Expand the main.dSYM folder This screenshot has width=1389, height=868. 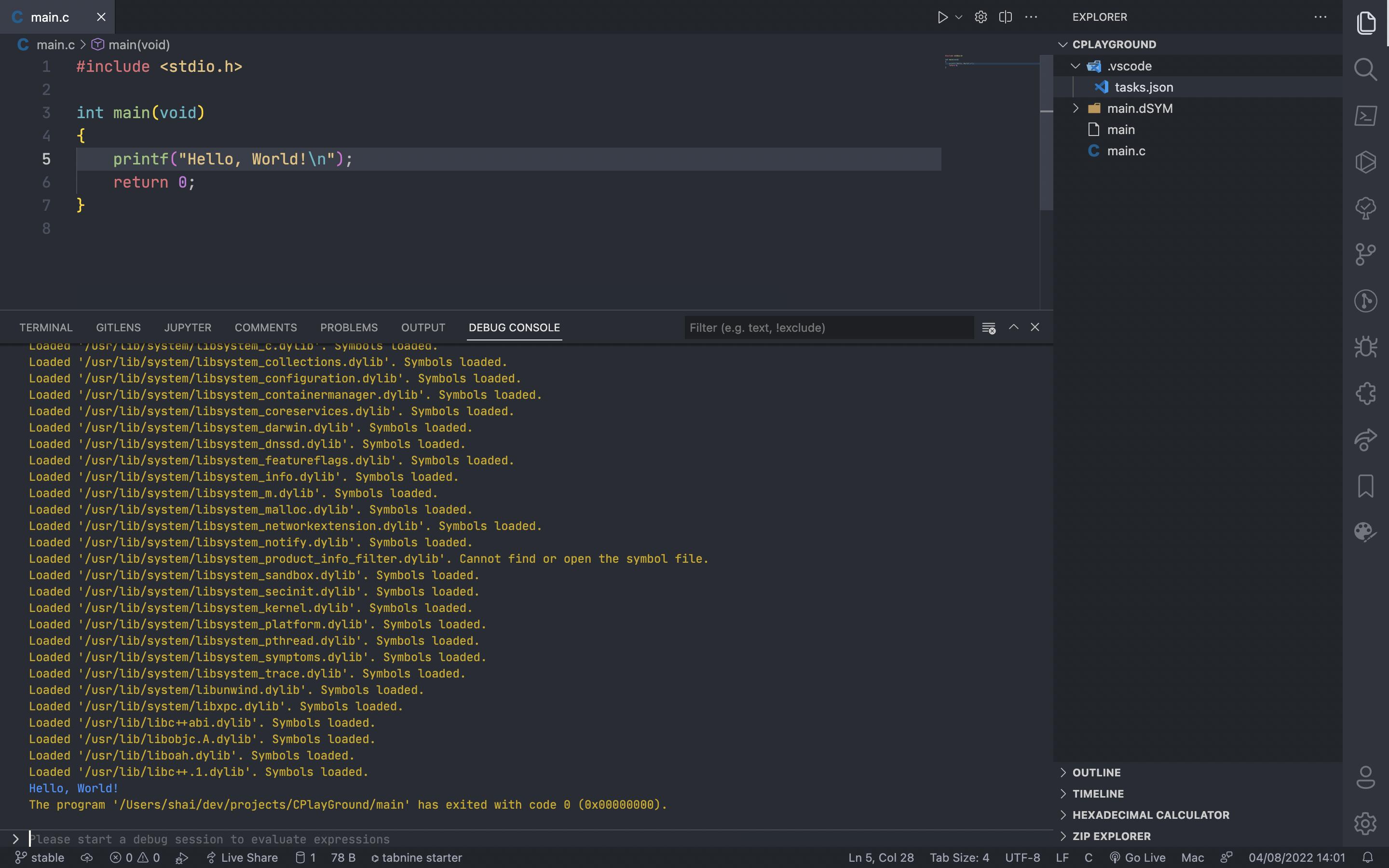pyautogui.click(x=1076, y=108)
